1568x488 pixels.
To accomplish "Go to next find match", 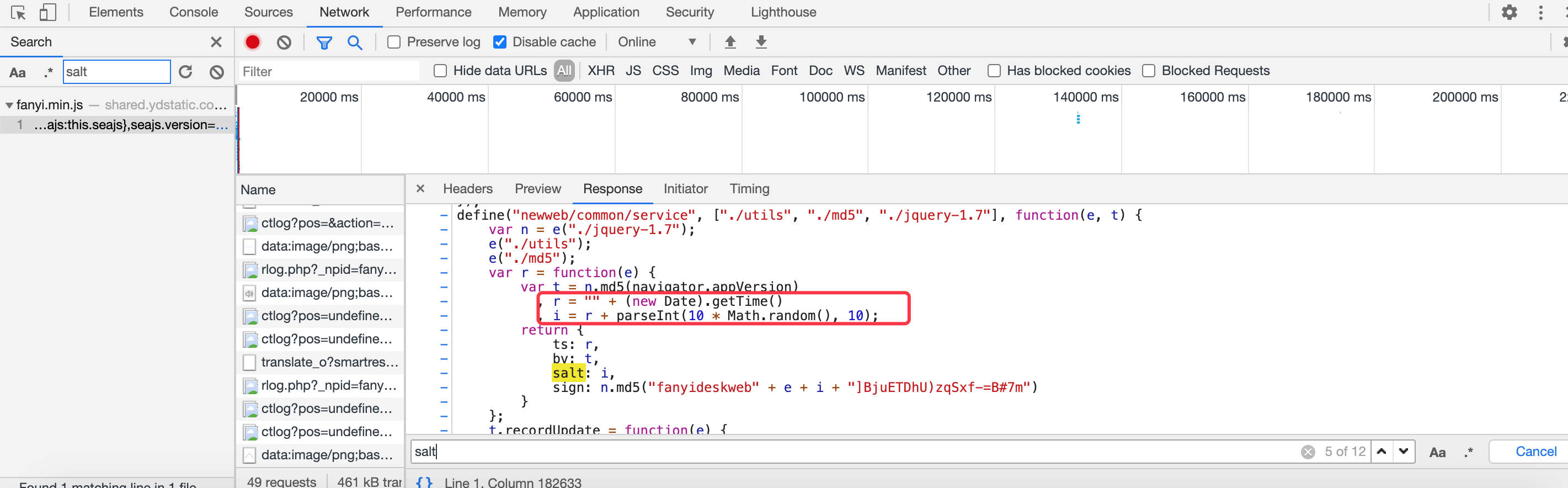I will (1404, 452).
